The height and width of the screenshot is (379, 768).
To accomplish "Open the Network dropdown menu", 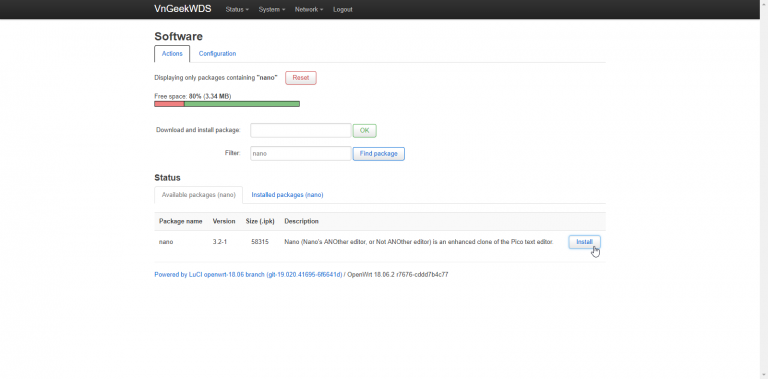I will point(309,9).
